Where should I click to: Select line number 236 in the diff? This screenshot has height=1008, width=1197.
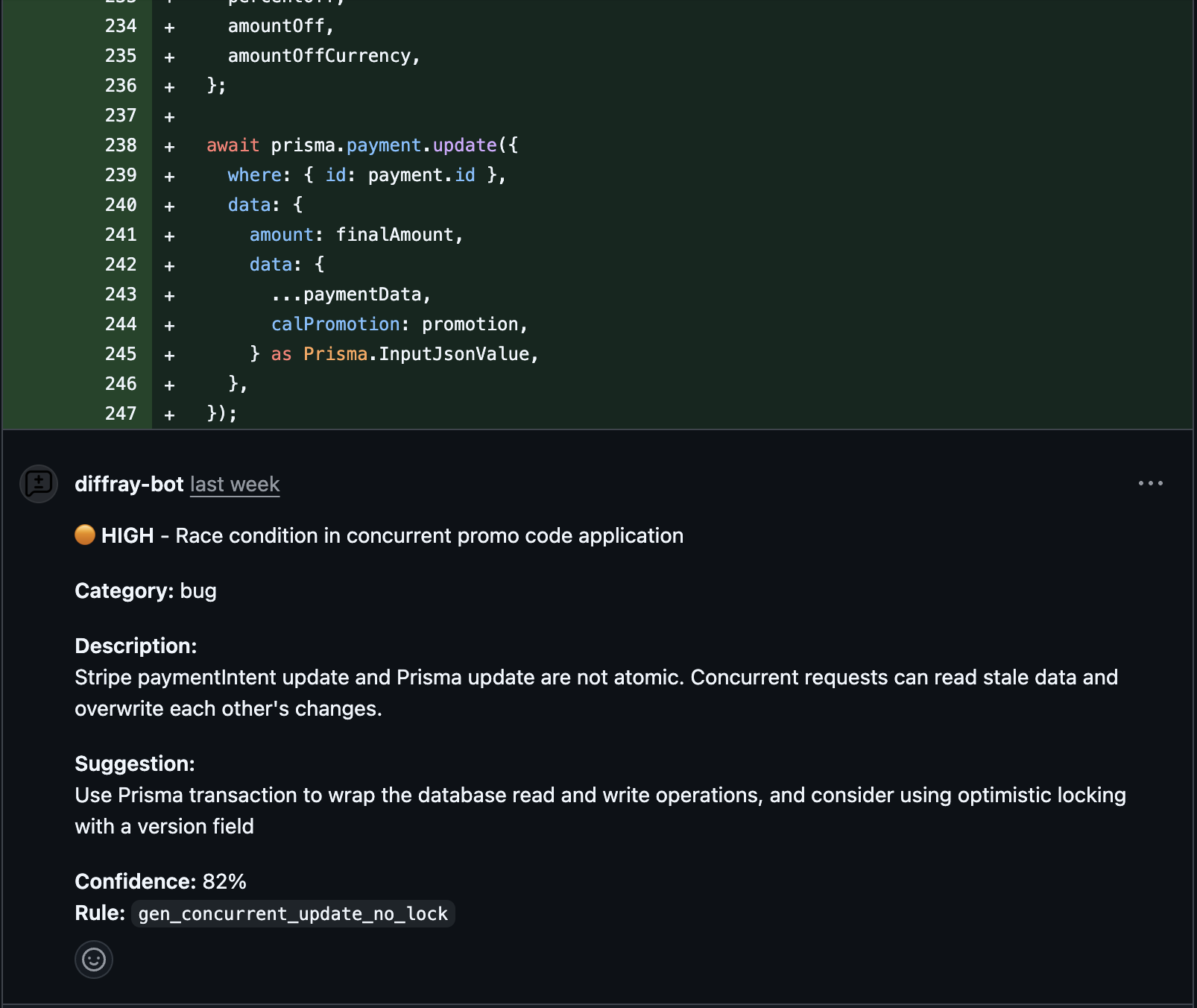tap(121, 86)
